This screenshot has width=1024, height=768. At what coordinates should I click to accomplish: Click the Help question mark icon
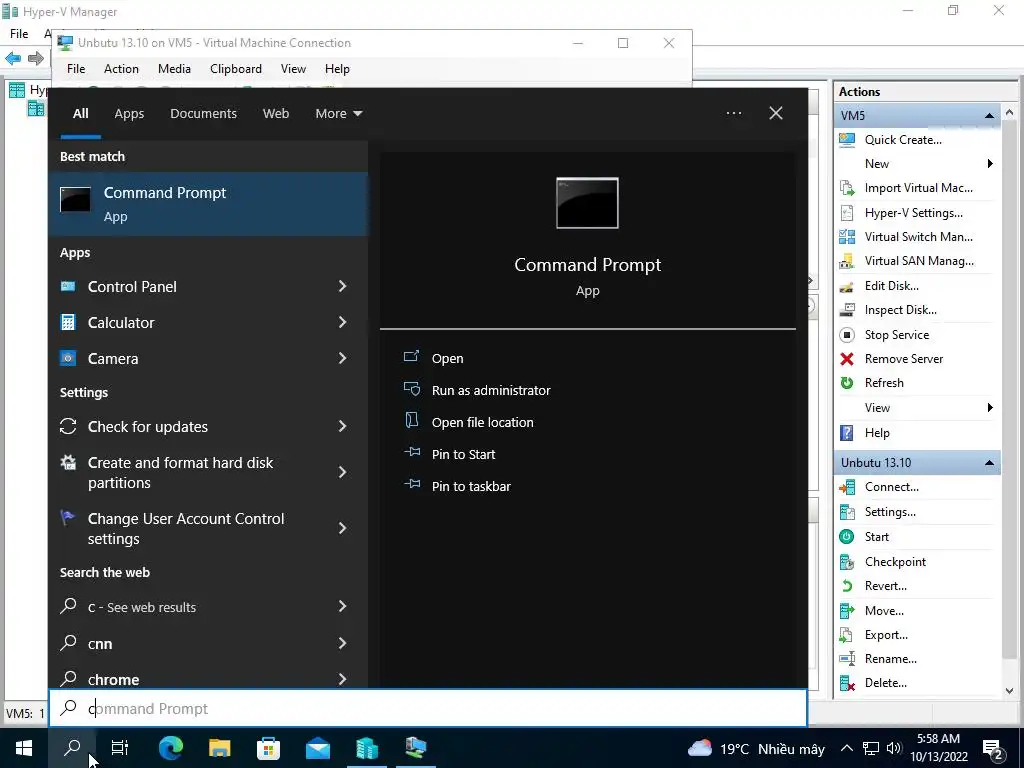pyautogui.click(x=847, y=433)
